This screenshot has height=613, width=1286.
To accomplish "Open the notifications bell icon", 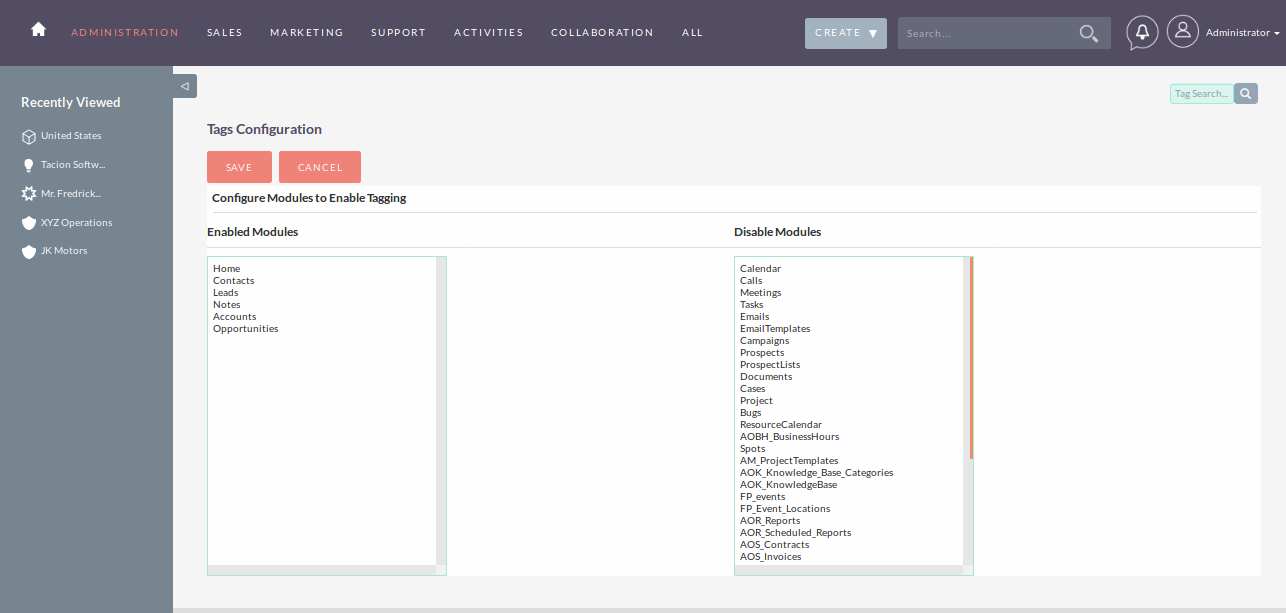I will 1142,32.
